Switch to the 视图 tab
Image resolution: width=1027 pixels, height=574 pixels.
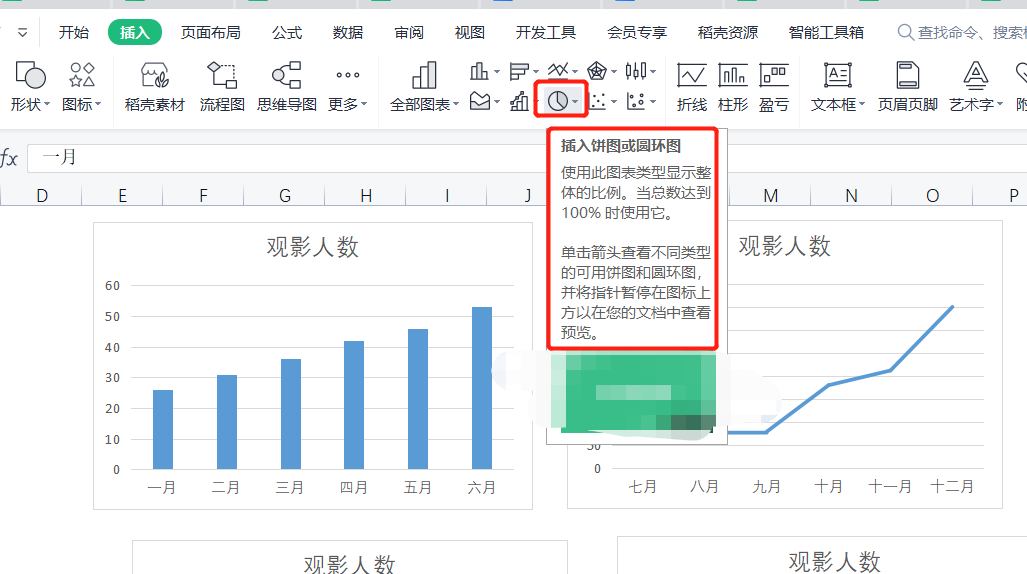click(470, 32)
